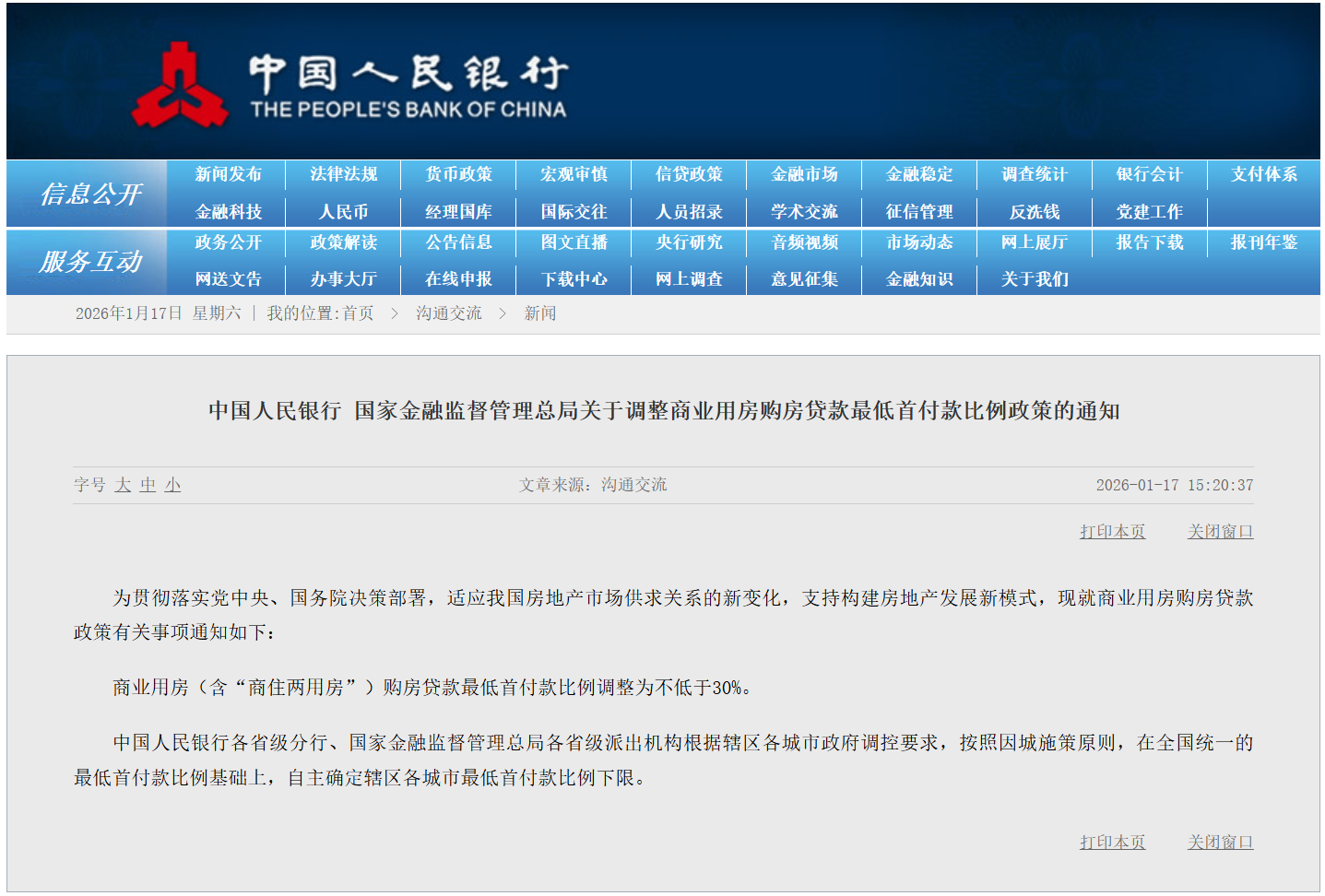This screenshot has height=896, width=1325.
Task: Open the 货币政策 navigation item
Action: pos(458,174)
